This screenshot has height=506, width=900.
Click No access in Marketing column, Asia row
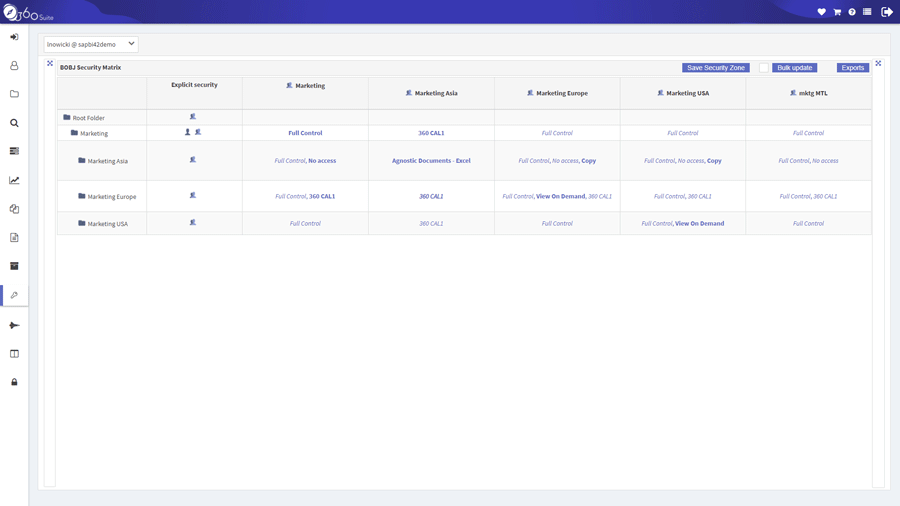point(322,161)
